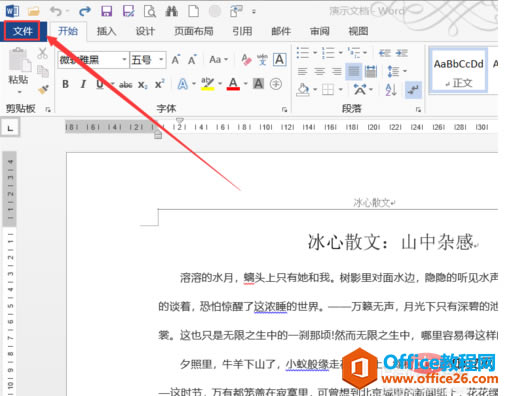Click the distributed alignment icon

[x=371, y=71]
